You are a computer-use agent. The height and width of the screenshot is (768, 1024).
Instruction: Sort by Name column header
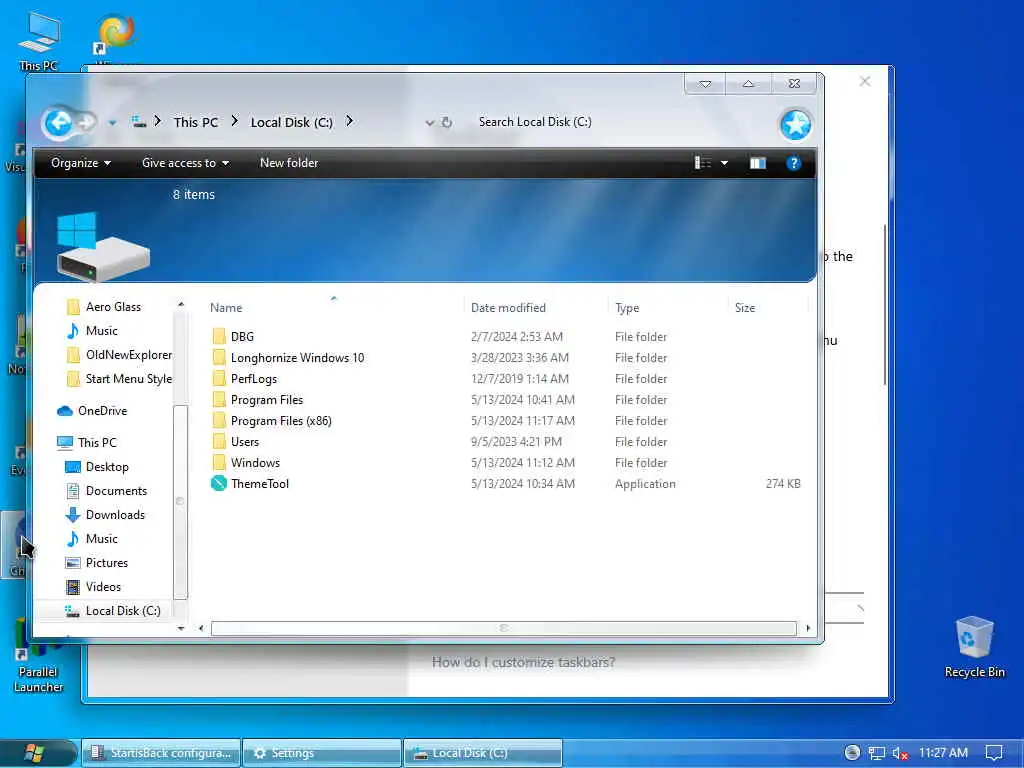(x=226, y=308)
